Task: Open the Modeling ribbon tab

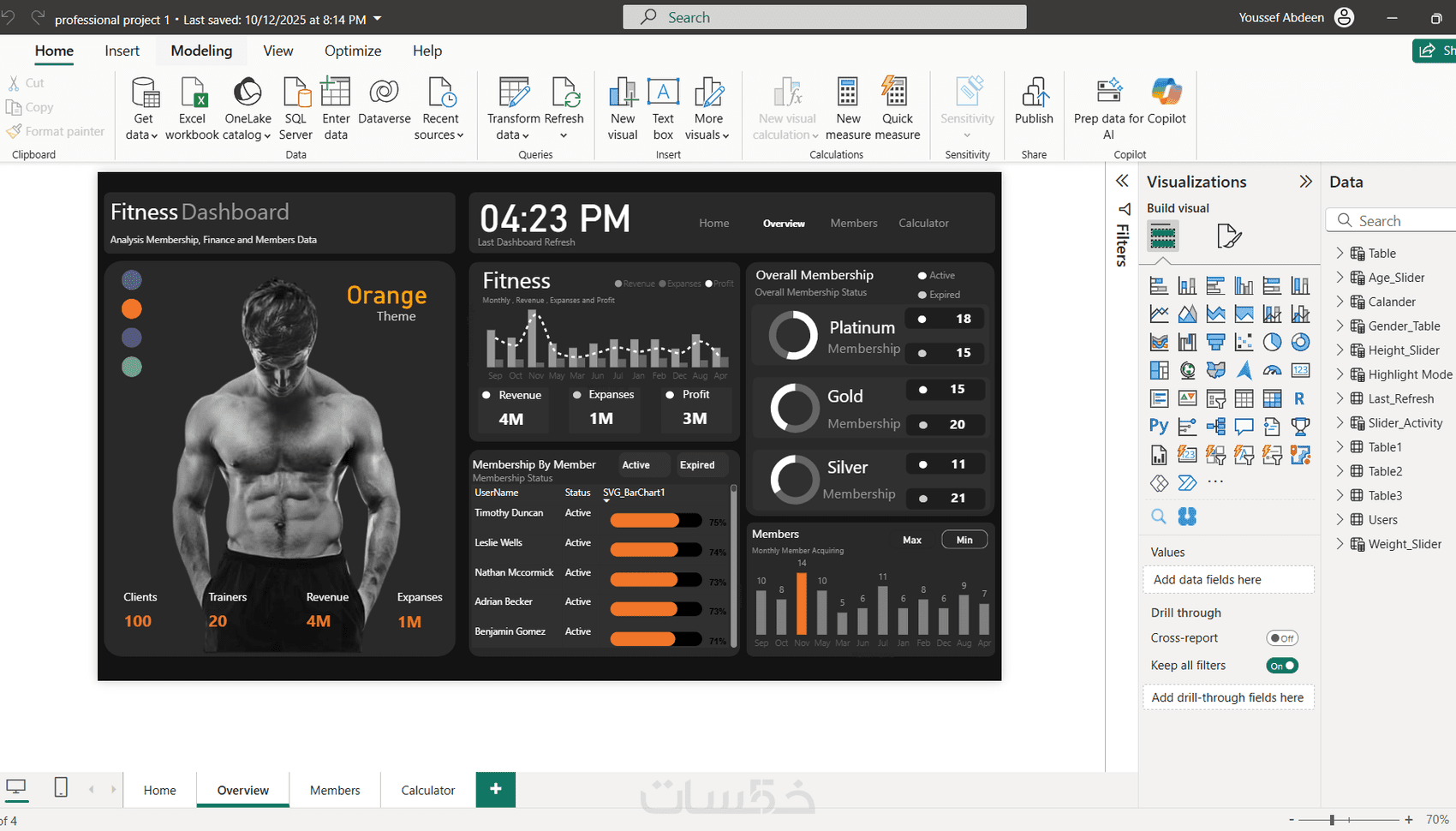Action: pyautogui.click(x=201, y=51)
